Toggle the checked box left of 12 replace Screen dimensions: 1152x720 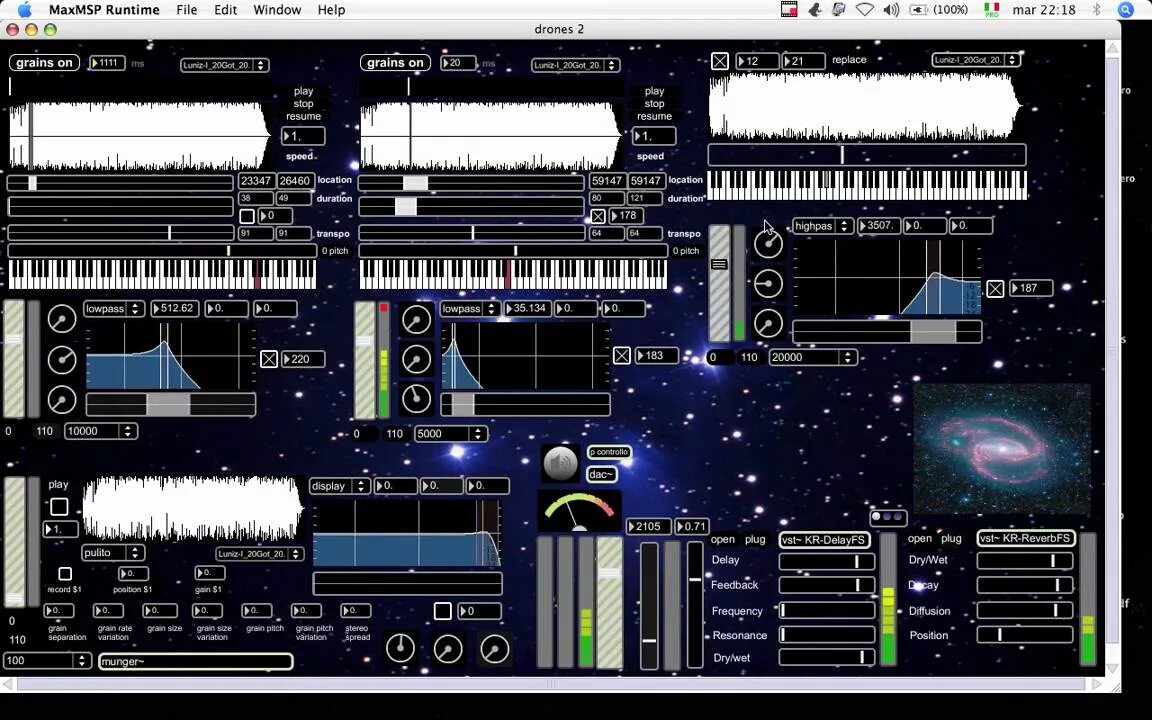[720, 61]
